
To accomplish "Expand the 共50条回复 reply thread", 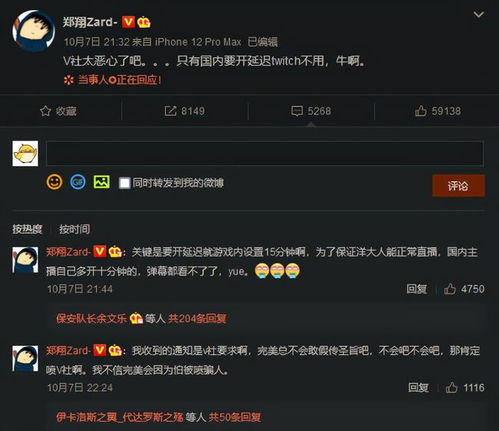I will coord(234,417).
